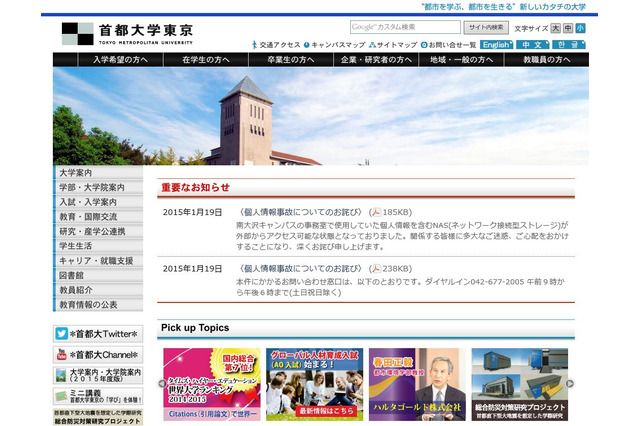Click the Pick up Topics heading
Screen dimensions: 640x426
pyautogui.click(x=195, y=328)
